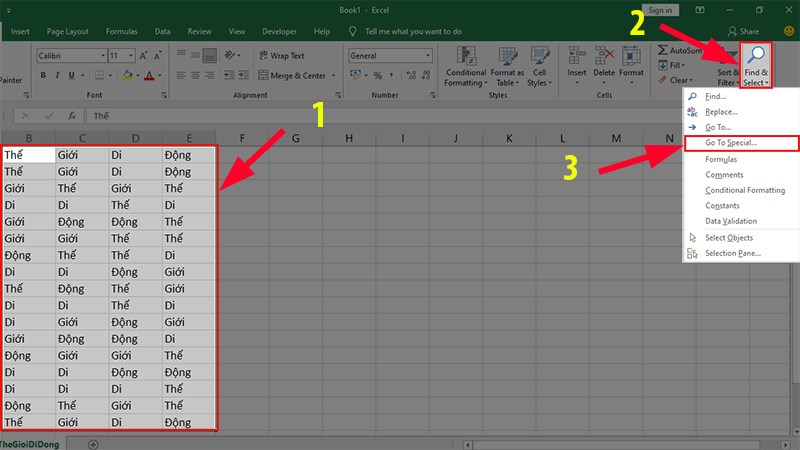This screenshot has width=800, height=450.
Task: Toggle Wrap Text for selected cells
Action: [281, 56]
